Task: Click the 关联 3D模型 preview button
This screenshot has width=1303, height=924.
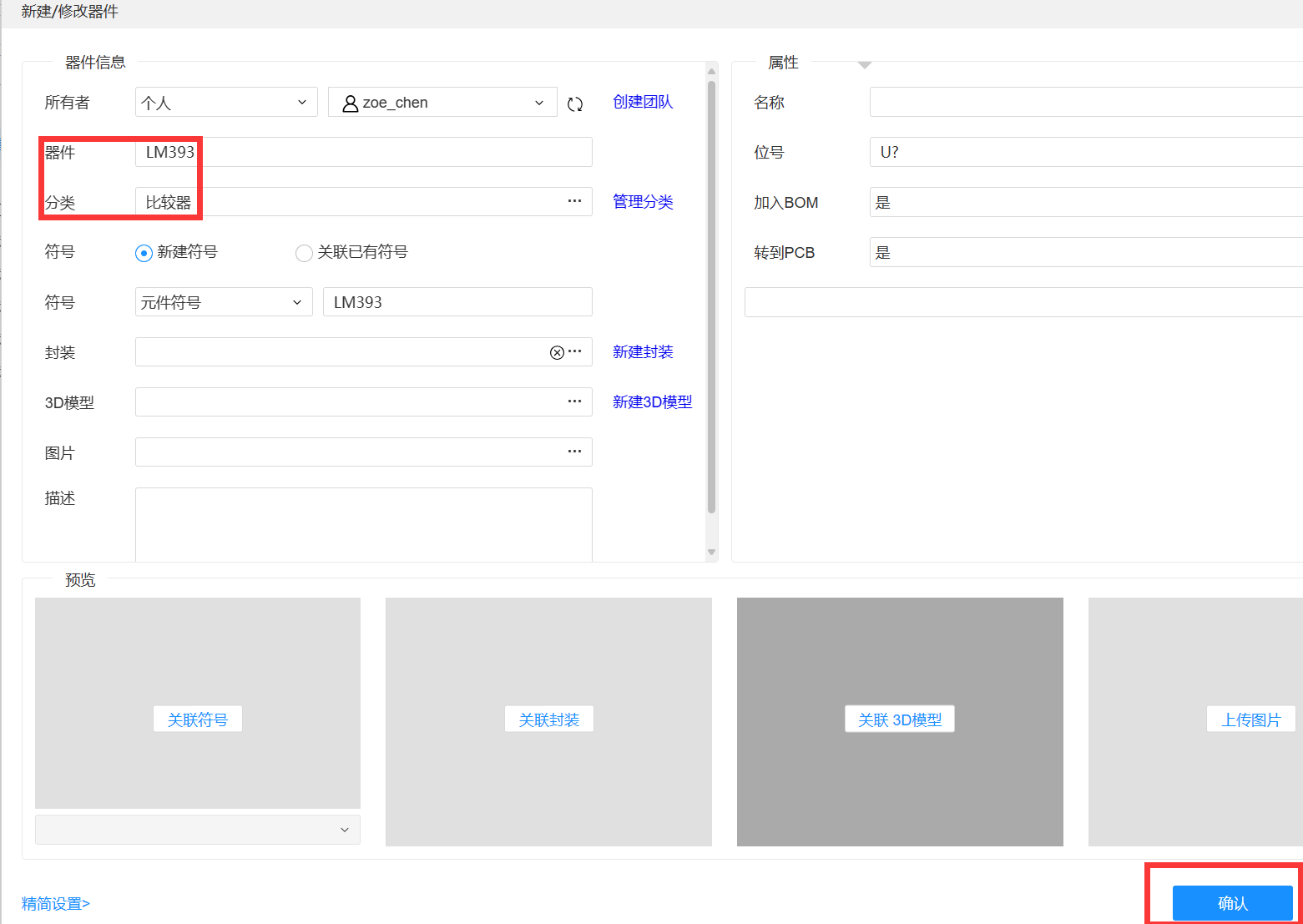Action: coord(900,720)
